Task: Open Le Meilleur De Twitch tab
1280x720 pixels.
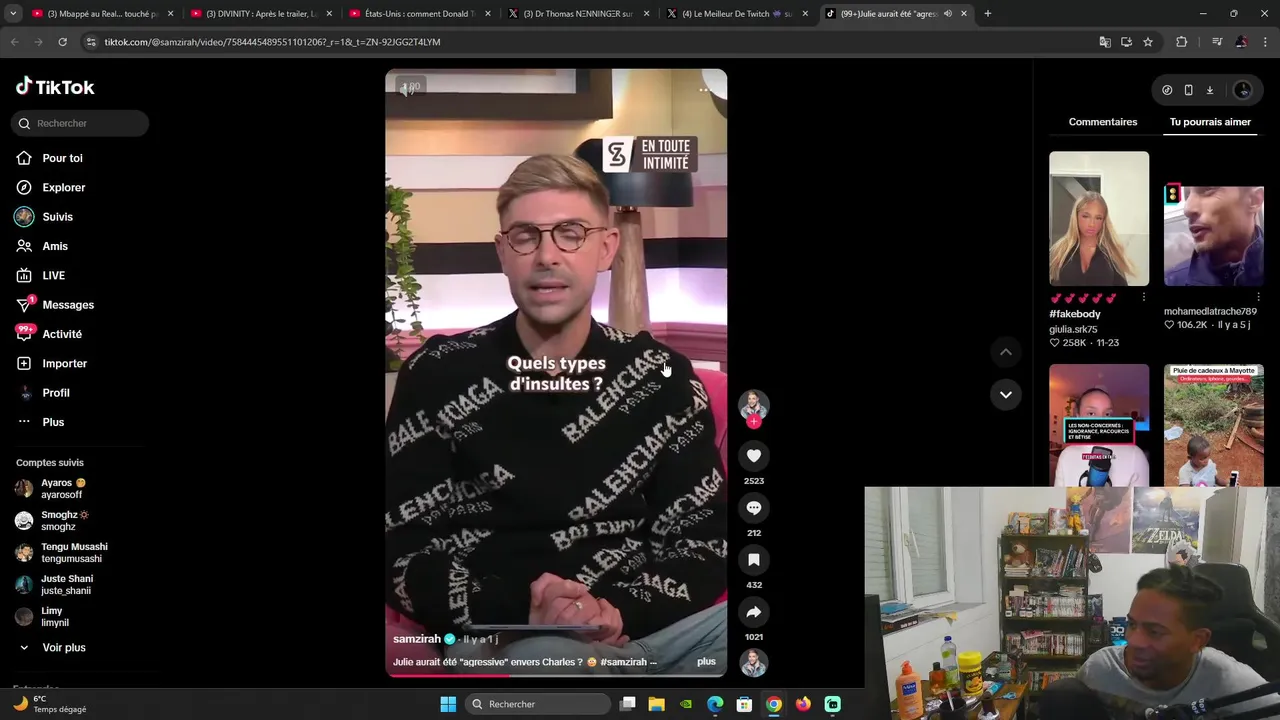Action: coord(738,14)
